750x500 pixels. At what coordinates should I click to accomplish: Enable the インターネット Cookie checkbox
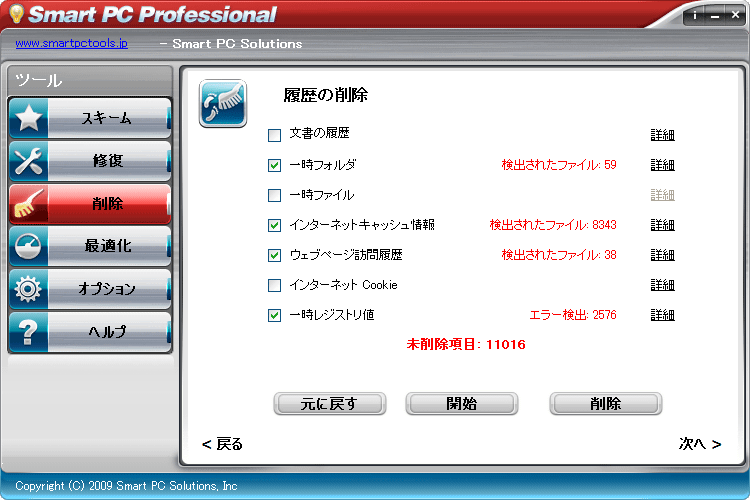tap(274, 285)
